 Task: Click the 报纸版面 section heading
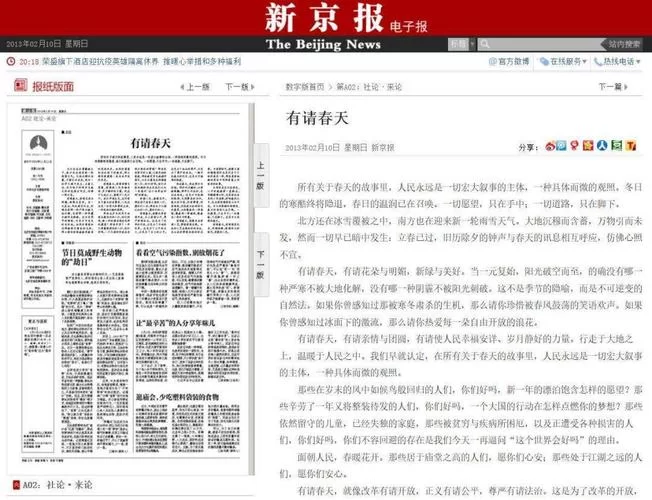tap(53, 86)
